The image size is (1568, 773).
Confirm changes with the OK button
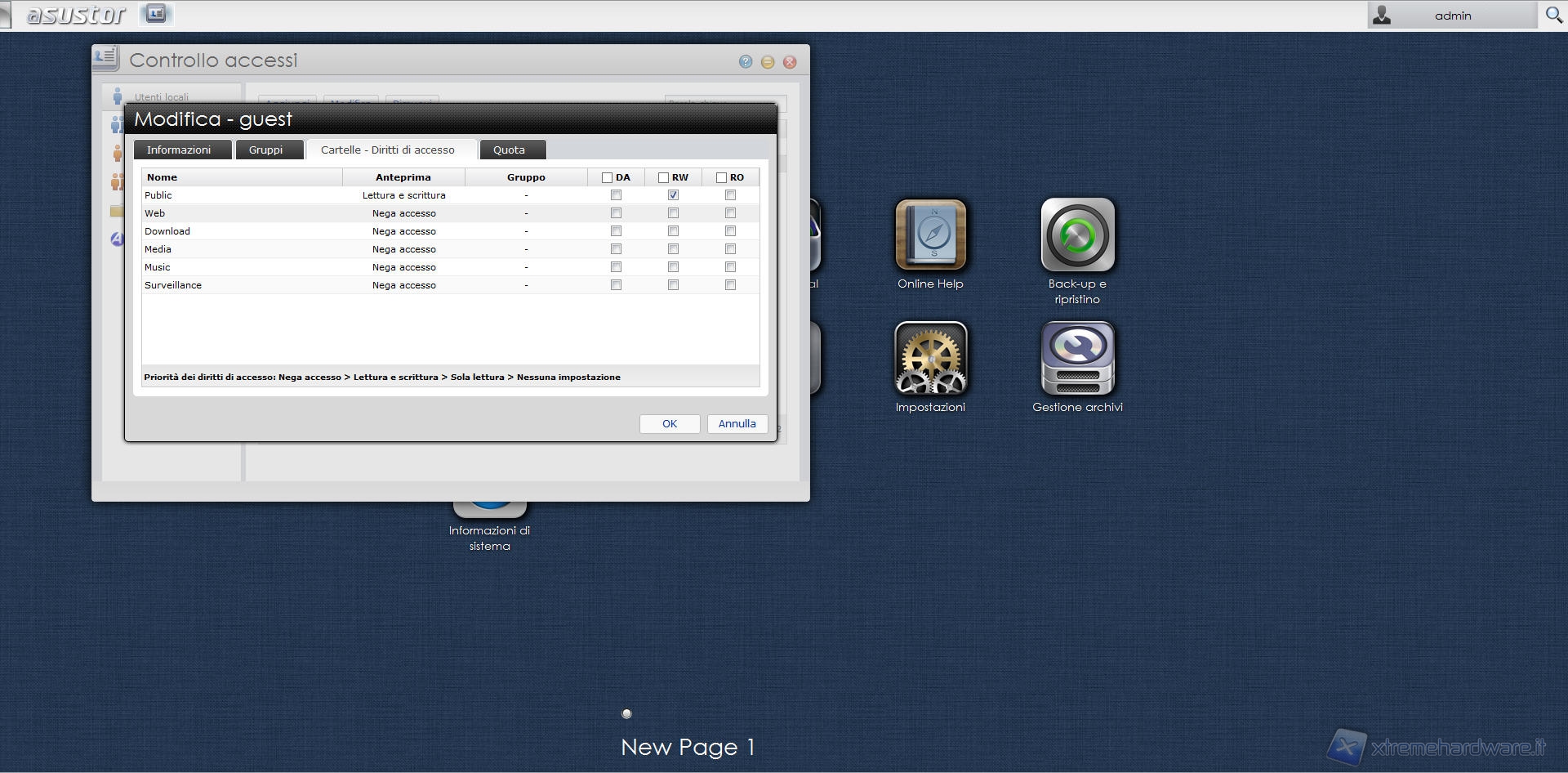point(670,424)
